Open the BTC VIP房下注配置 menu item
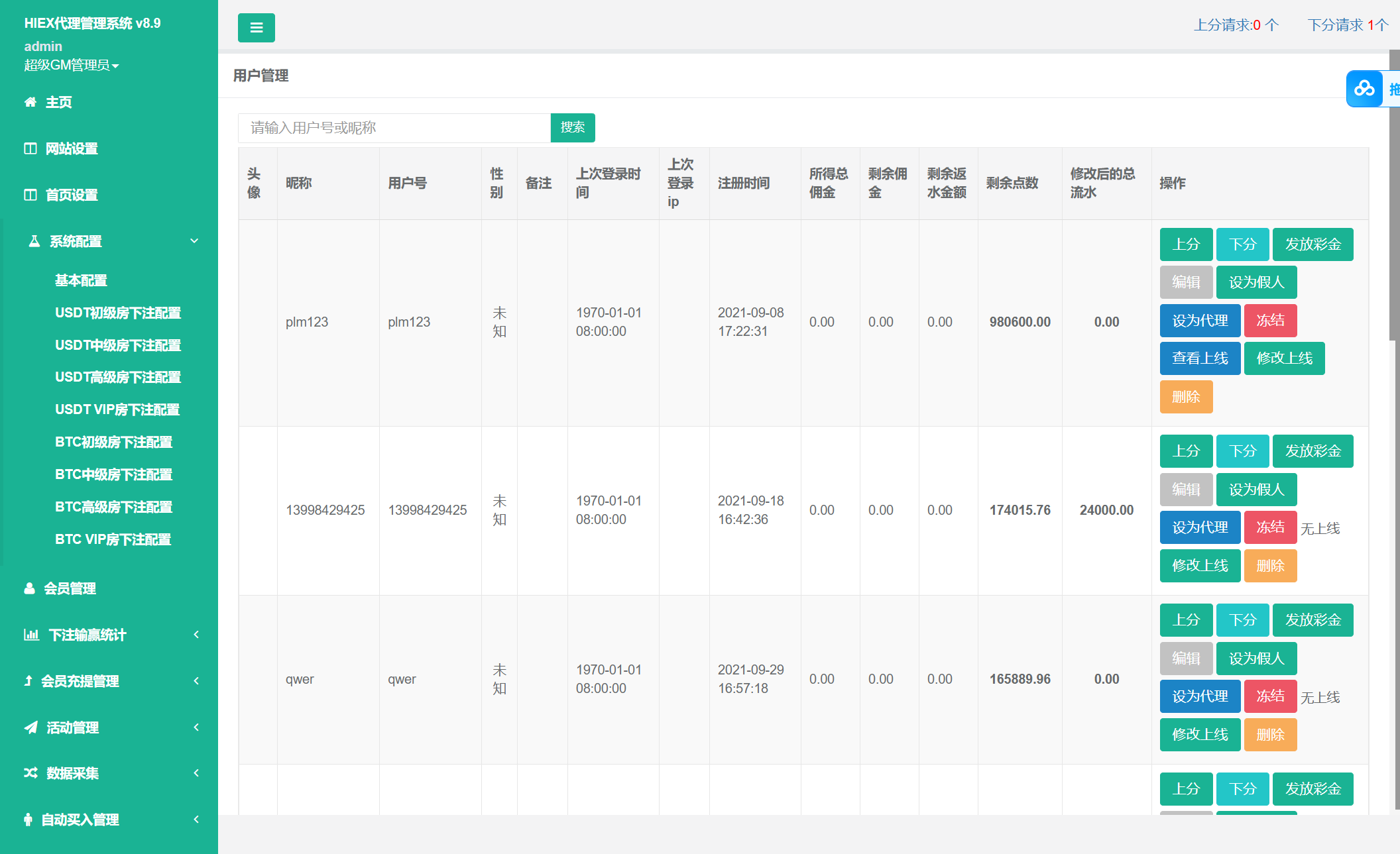Viewport: 1400px width, 854px height. [x=113, y=539]
